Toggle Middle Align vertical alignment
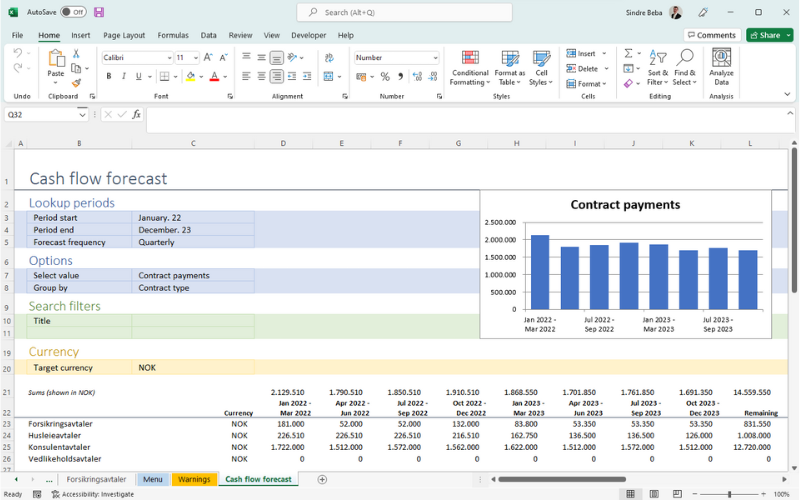The image size is (800, 500). (261, 57)
